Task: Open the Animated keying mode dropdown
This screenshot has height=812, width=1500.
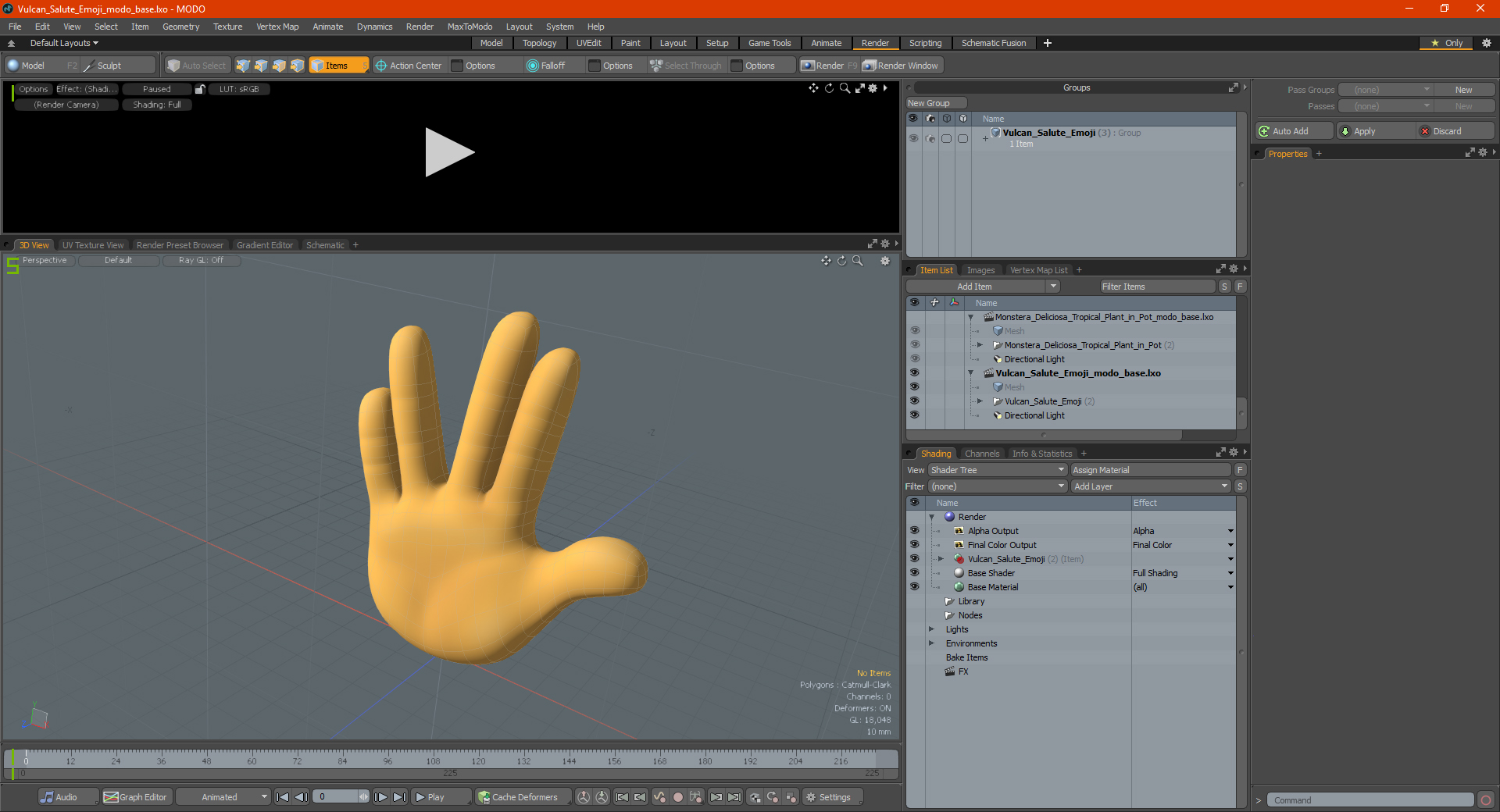Action: click(x=223, y=797)
